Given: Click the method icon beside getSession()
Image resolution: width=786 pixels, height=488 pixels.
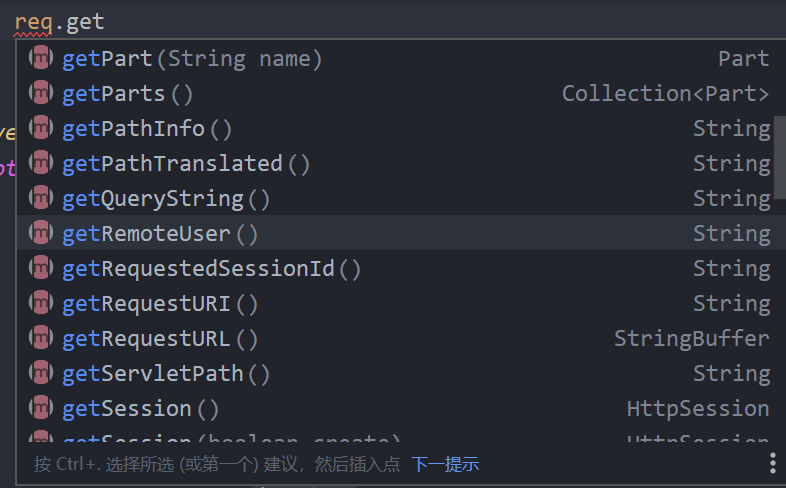Looking at the screenshot, I should pos(40,409).
